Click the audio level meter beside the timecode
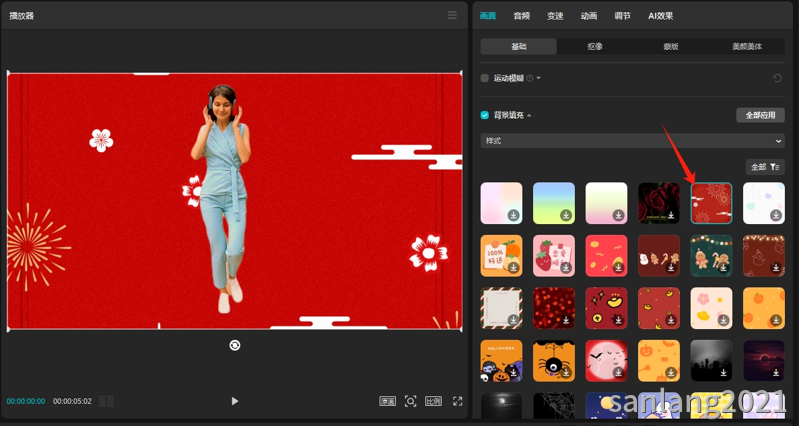The image size is (799, 426). (x=106, y=401)
